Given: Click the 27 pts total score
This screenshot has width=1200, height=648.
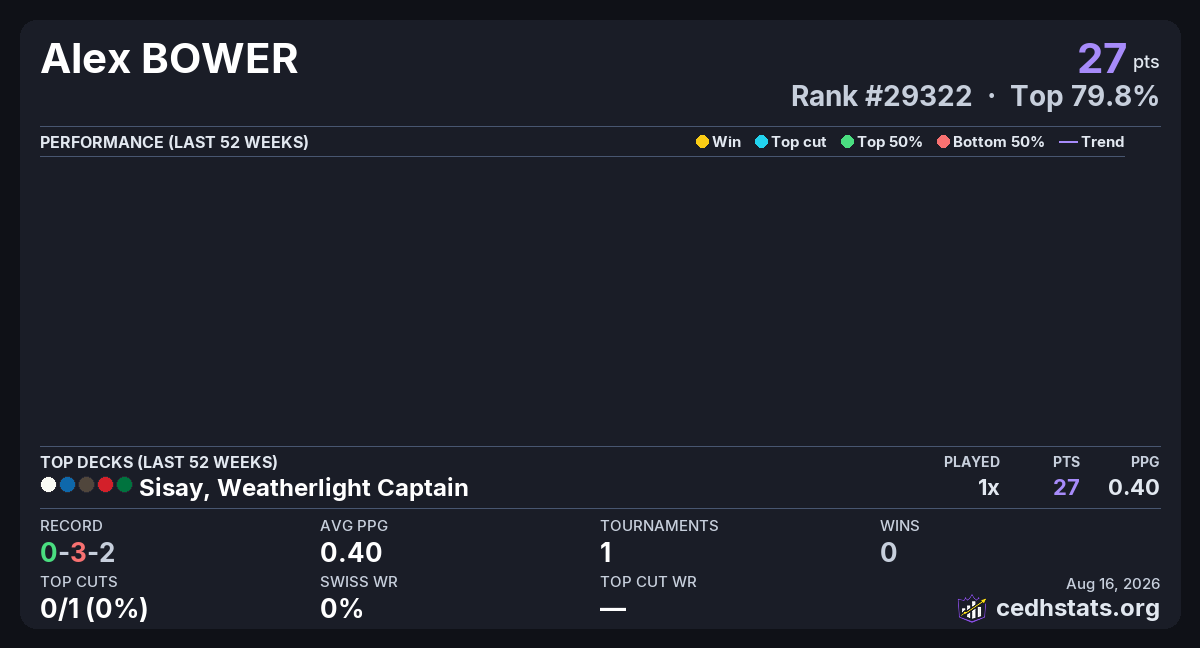Looking at the screenshot, I should coord(1118,59).
